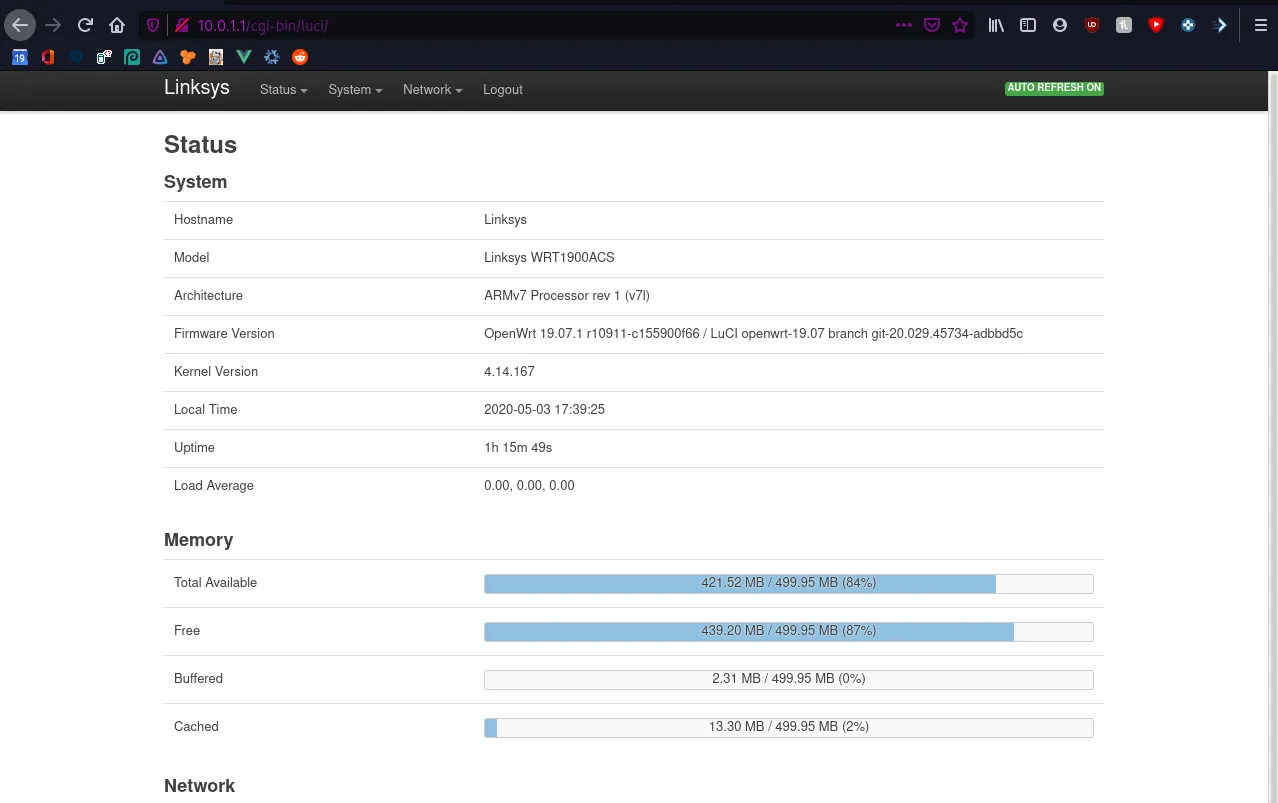Expand the System dropdown menu
This screenshot has height=803, width=1278.
click(355, 90)
